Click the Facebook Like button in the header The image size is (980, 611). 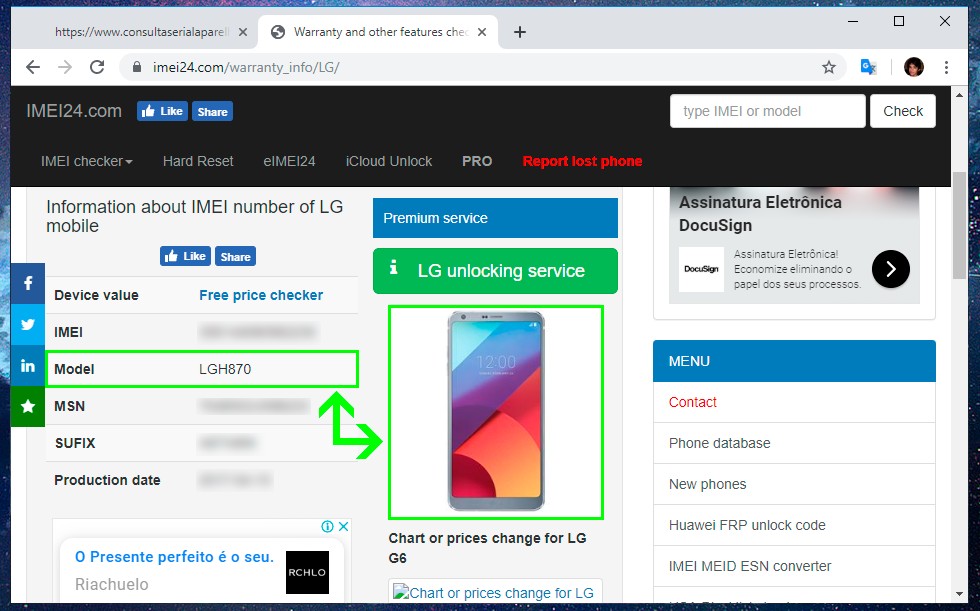(162, 111)
